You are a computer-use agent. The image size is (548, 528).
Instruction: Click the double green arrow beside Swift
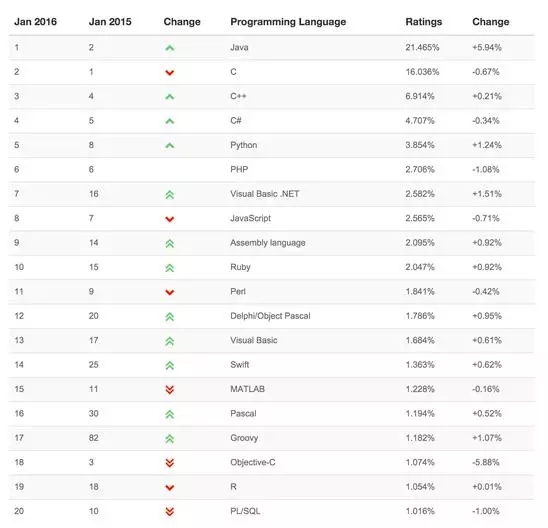170,366
